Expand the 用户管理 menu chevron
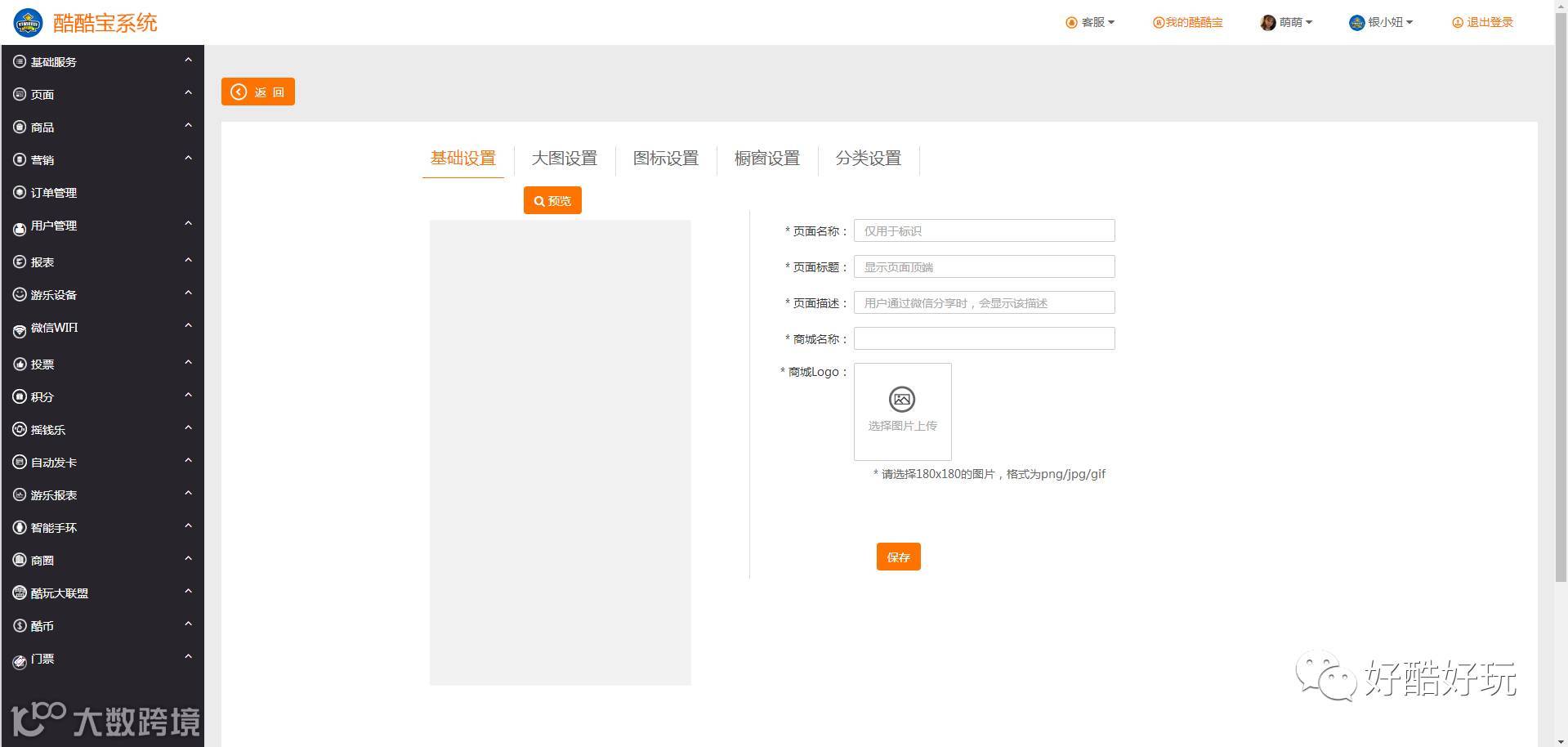The height and width of the screenshot is (747, 1568). pyautogui.click(x=188, y=223)
